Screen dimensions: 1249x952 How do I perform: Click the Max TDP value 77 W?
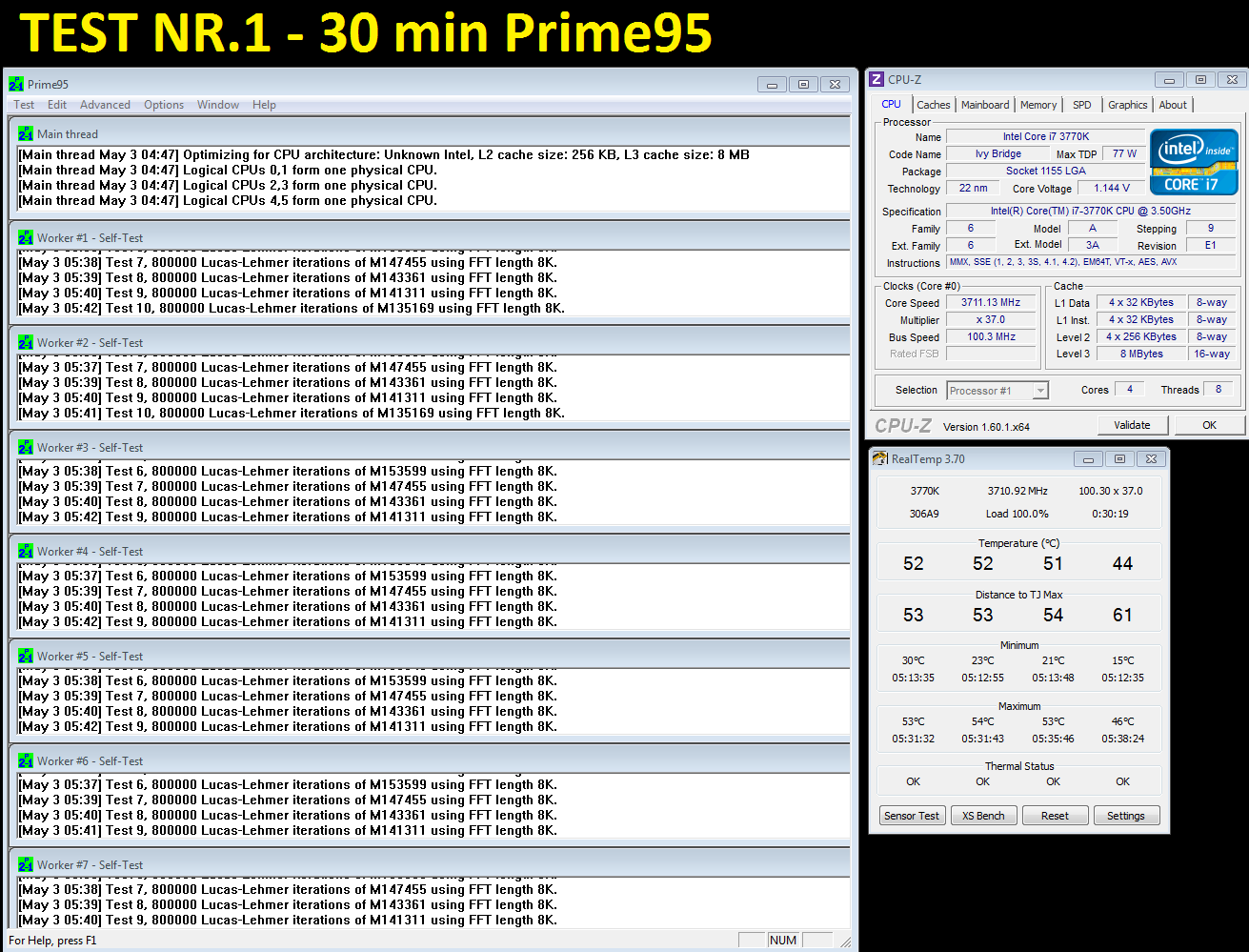tap(1125, 153)
